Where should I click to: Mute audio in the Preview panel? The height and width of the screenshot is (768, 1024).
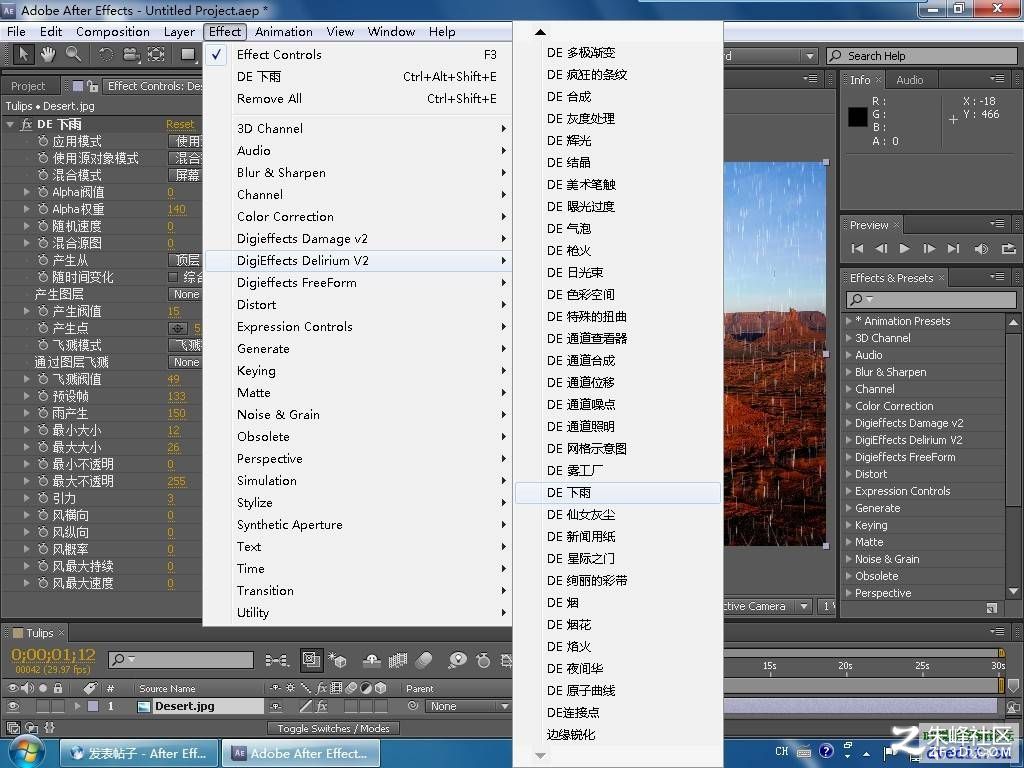click(x=981, y=248)
